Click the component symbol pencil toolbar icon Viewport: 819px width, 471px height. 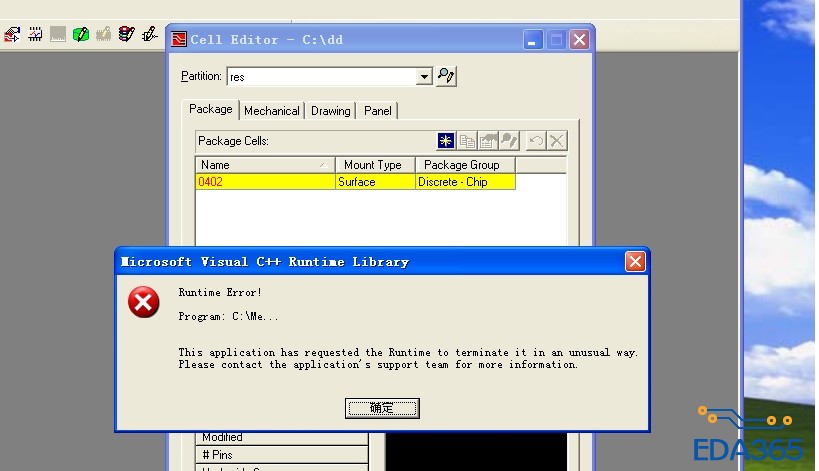[x=149, y=35]
